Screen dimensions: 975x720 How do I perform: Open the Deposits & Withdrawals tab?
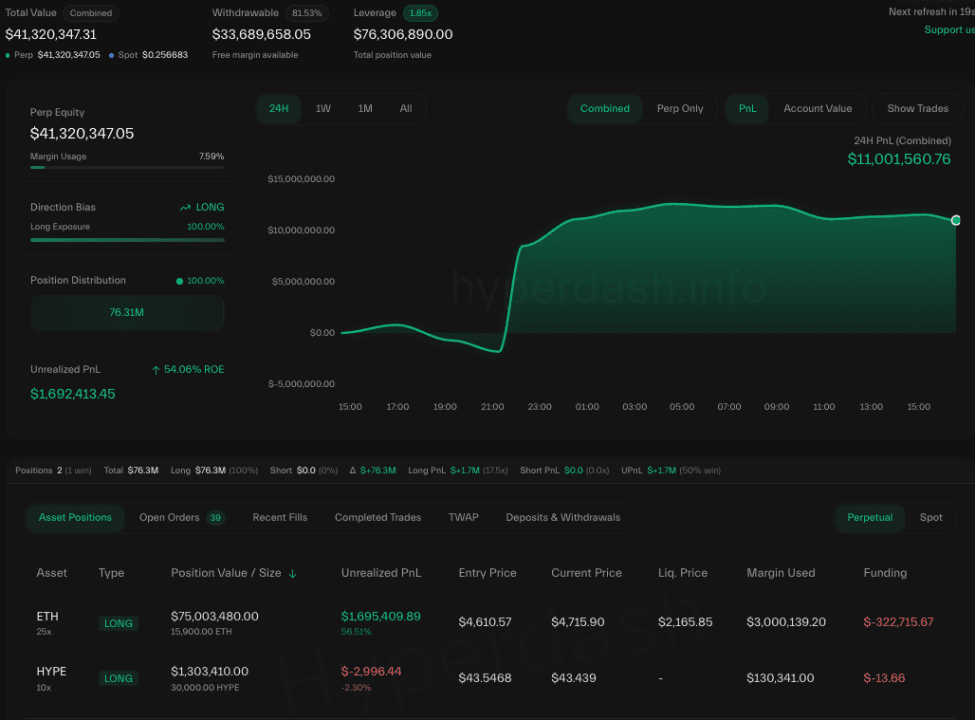[563, 518]
